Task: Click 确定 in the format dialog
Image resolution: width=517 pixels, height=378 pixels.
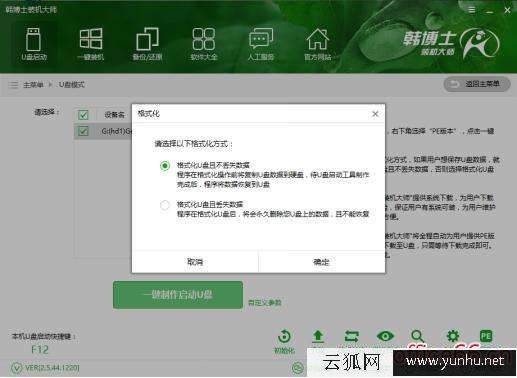Action: tap(321, 262)
